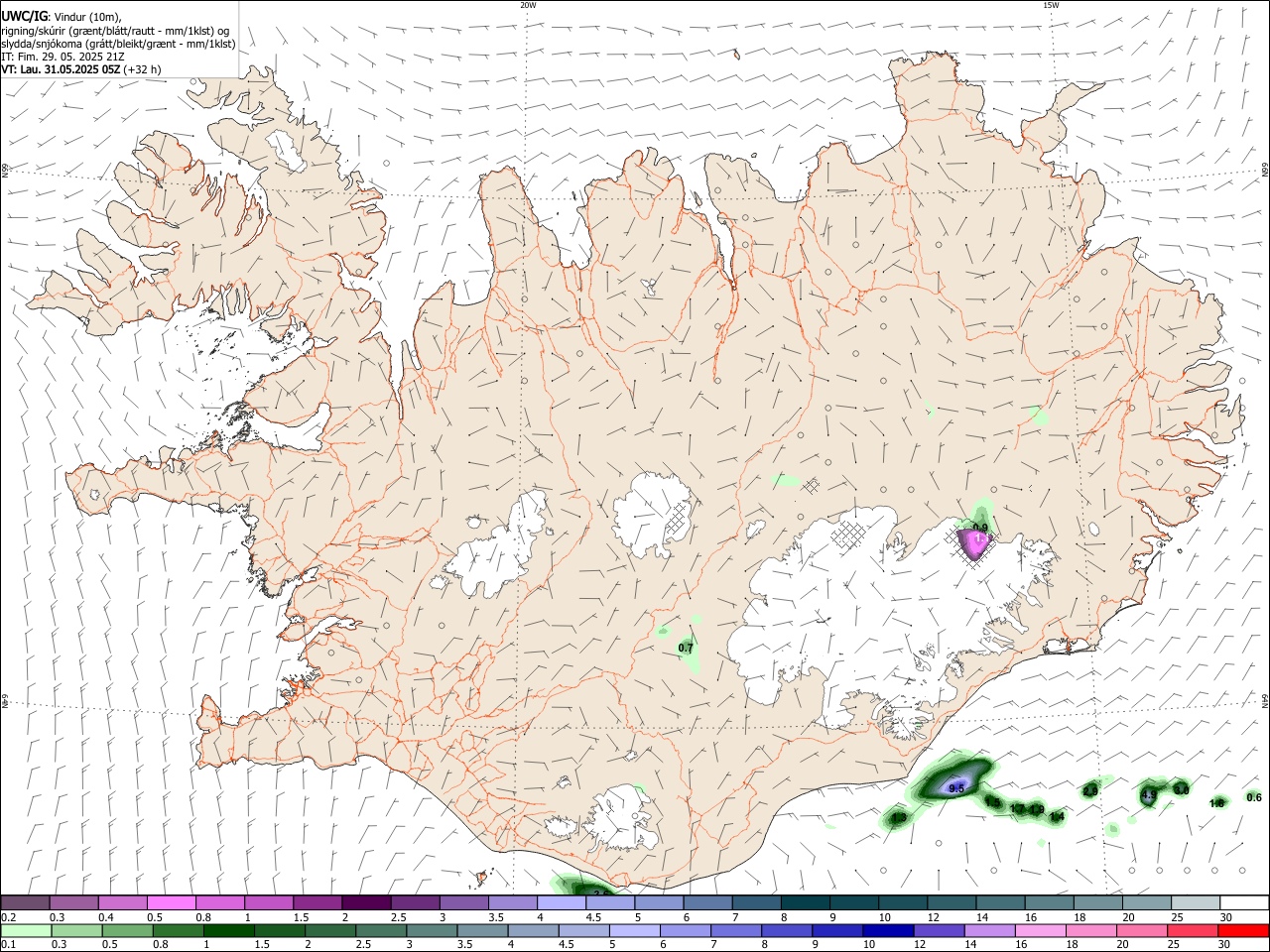Screen dimensions: 1270x952
Task: Select the snow legend swatch between 4 and 4.5
Action: 561,901
